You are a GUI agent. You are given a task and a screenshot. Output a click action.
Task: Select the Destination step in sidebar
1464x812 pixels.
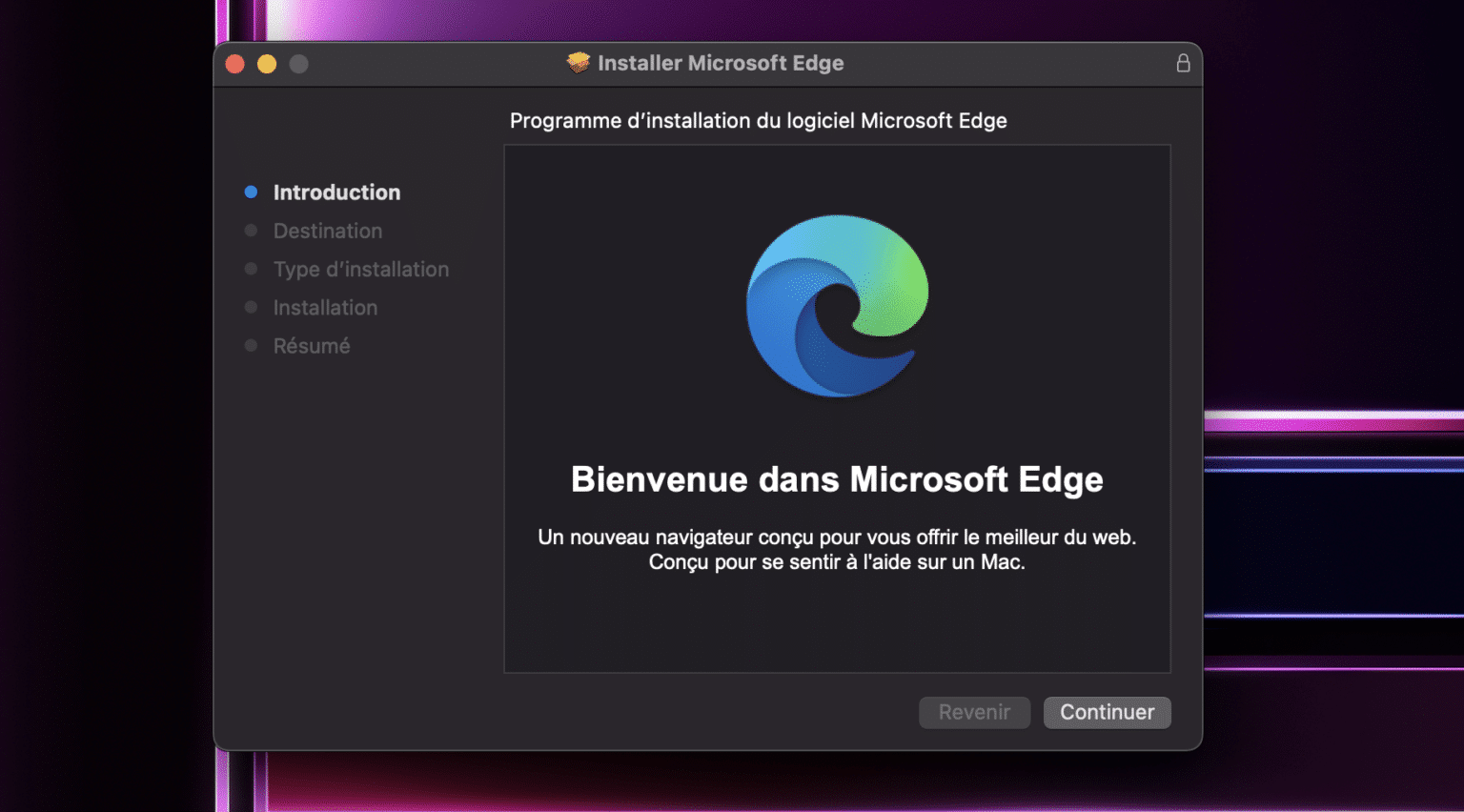point(328,231)
